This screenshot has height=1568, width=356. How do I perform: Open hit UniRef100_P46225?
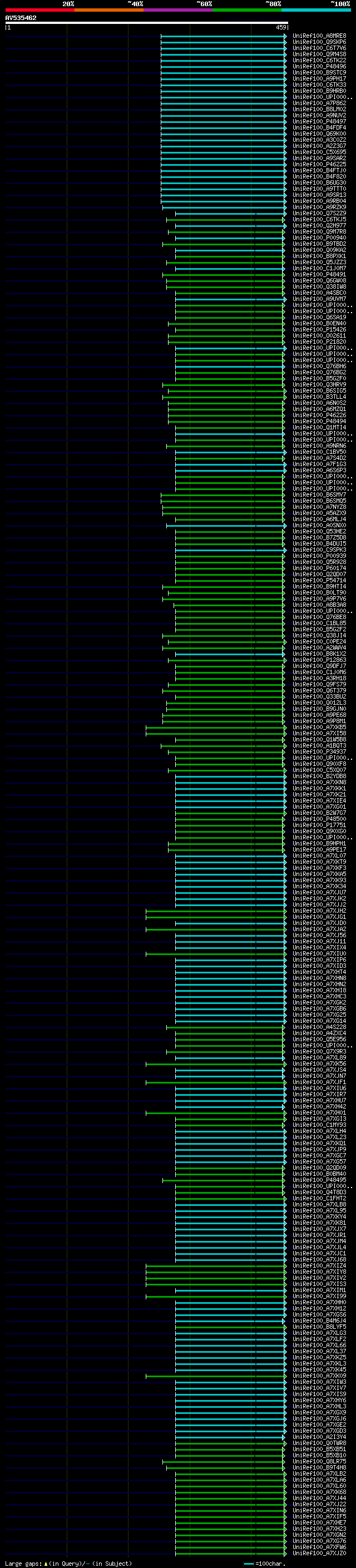click(319, 164)
